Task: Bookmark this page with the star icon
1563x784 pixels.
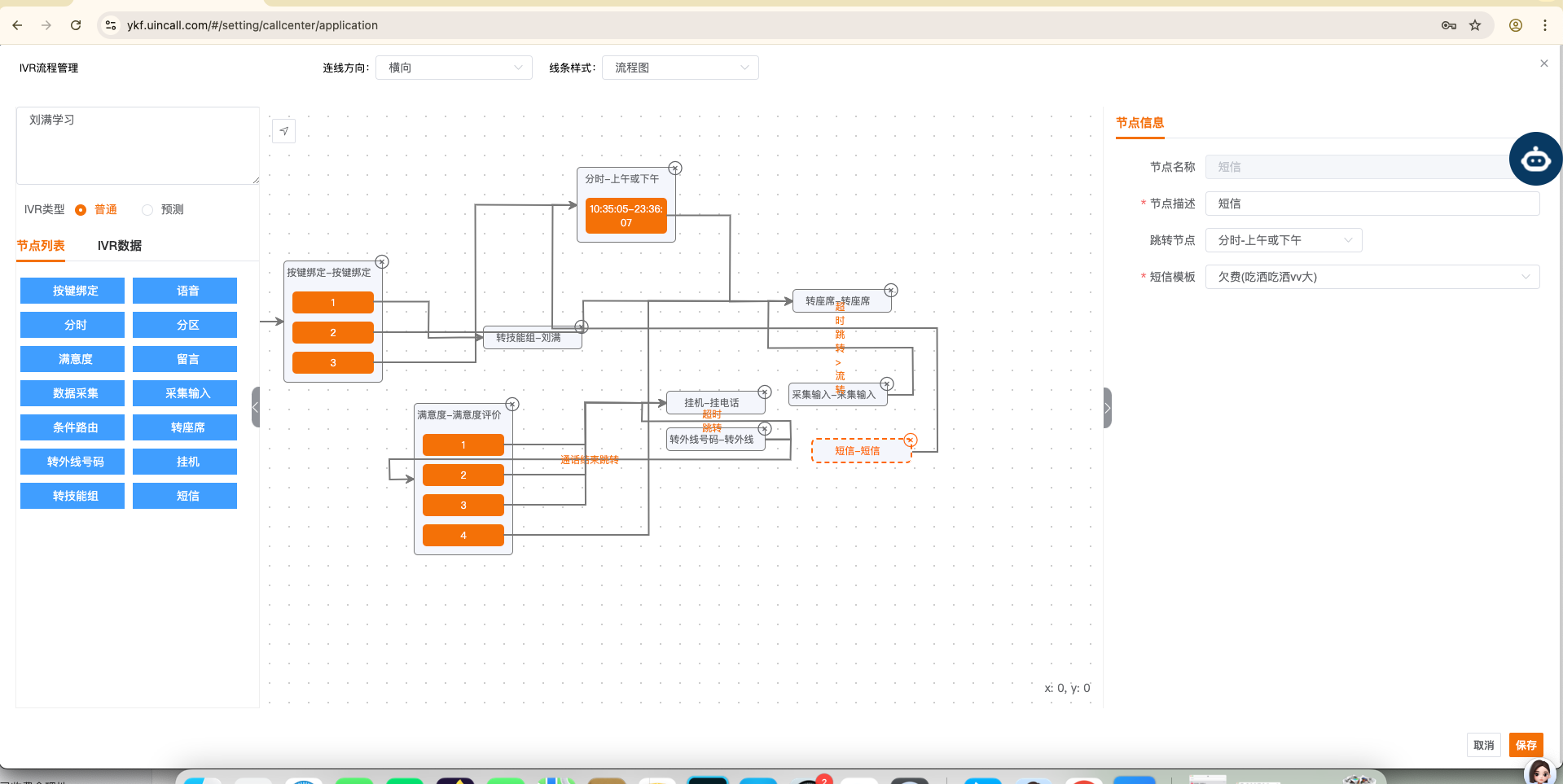Action: (x=1475, y=25)
